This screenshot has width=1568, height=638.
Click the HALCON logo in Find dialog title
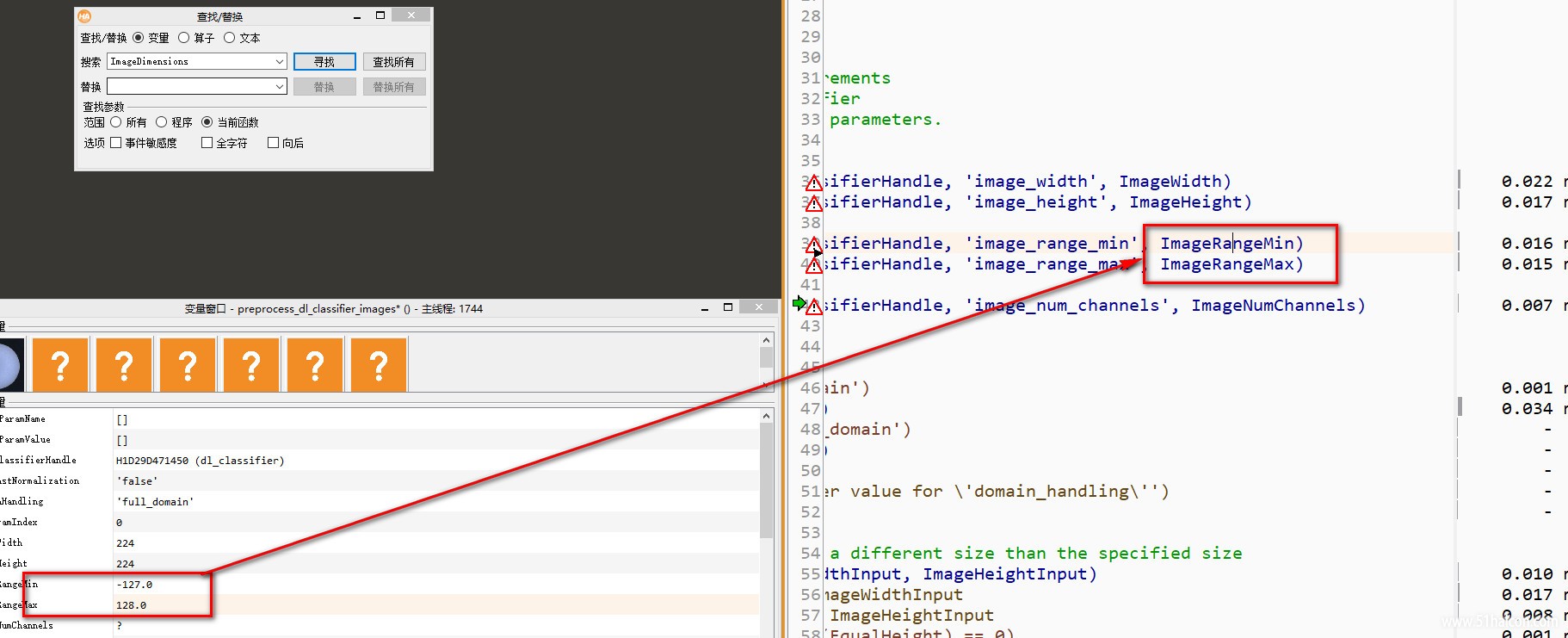click(84, 16)
